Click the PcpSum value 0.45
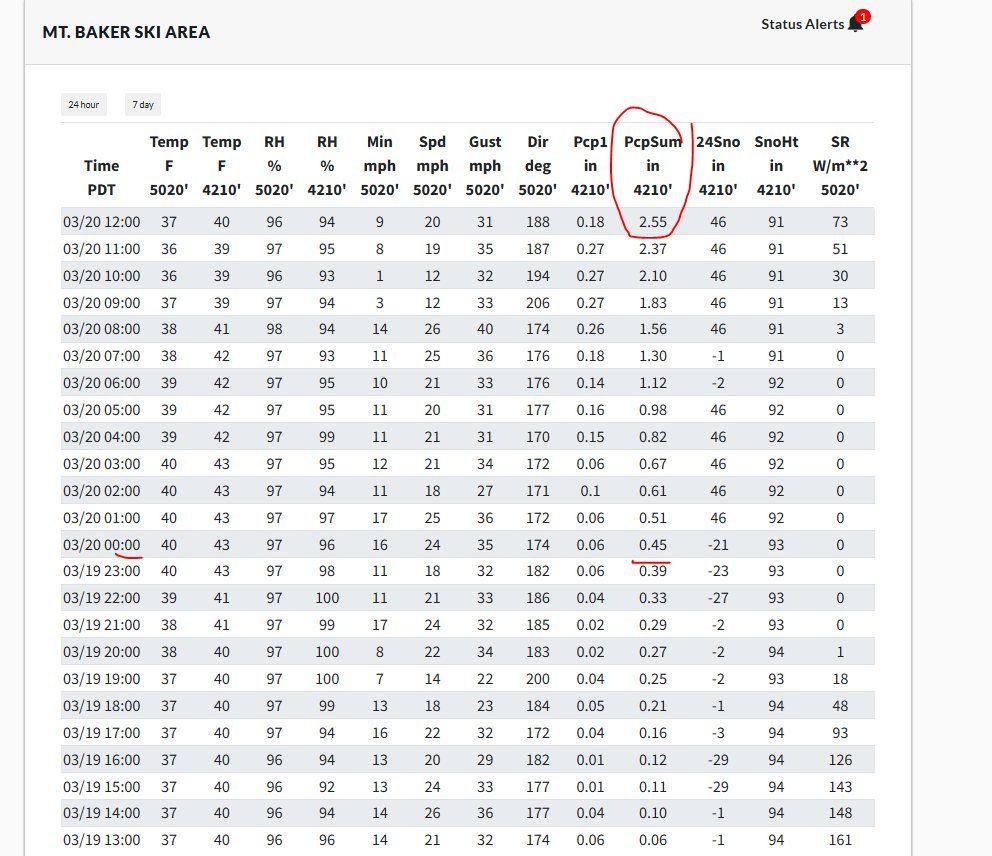The height and width of the screenshot is (856, 992). click(x=652, y=545)
